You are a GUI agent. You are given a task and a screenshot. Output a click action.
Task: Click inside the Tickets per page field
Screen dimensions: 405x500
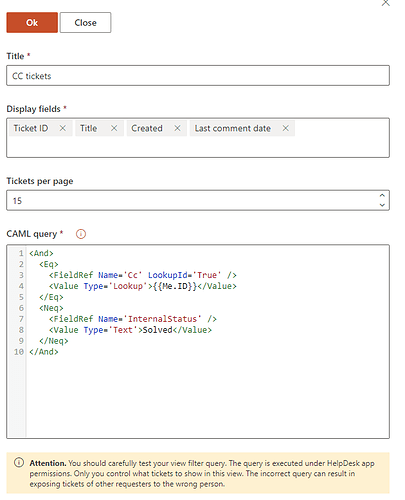click(192, 200)
